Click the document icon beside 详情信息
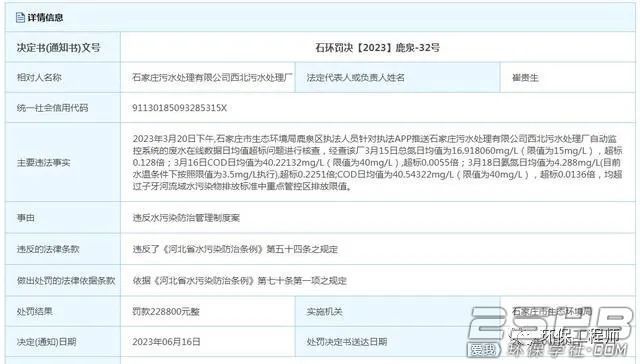This screenshot has width=640, height=364. coord(20,18)
